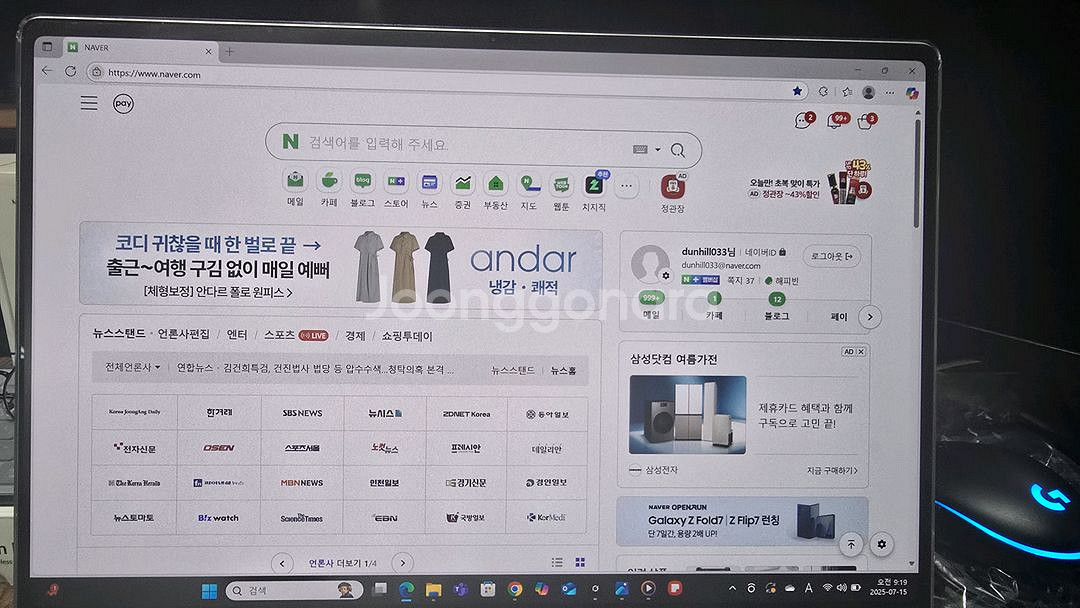1080x608 pixels.
Task: Open the 부동산 shortcut icon
Action: [x=495, y=184]
